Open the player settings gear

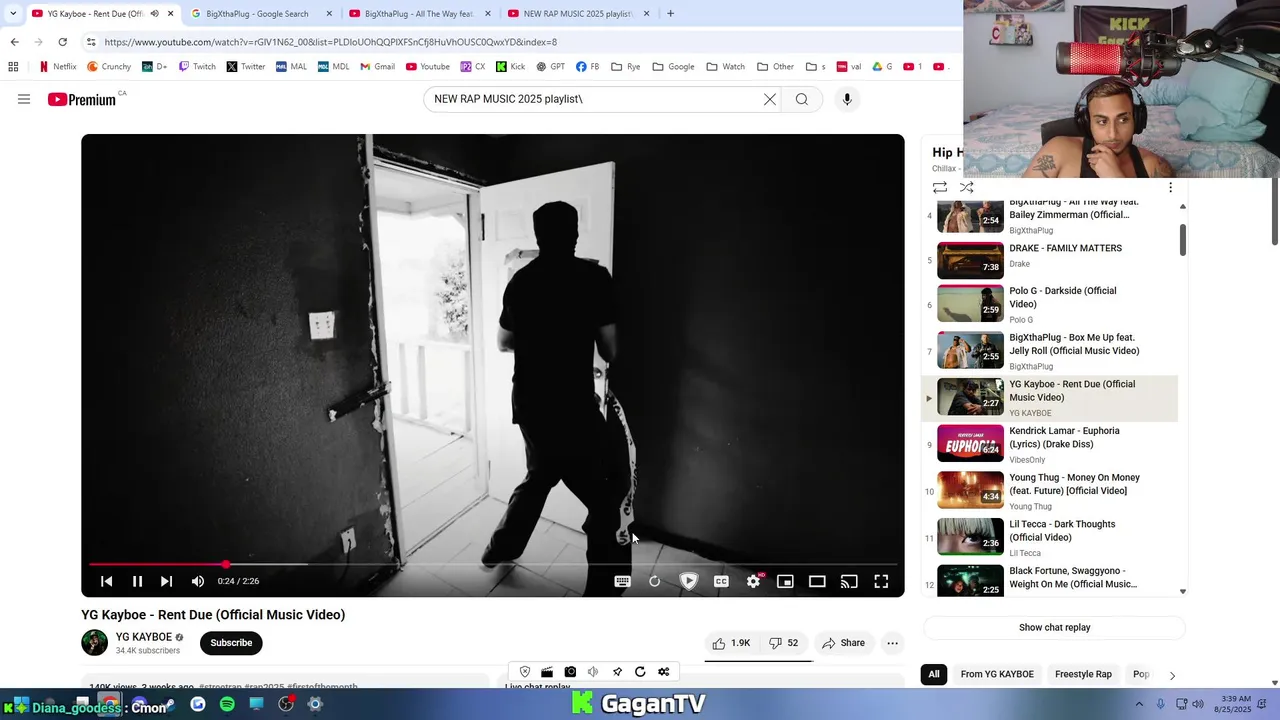[x=753, y=581]
